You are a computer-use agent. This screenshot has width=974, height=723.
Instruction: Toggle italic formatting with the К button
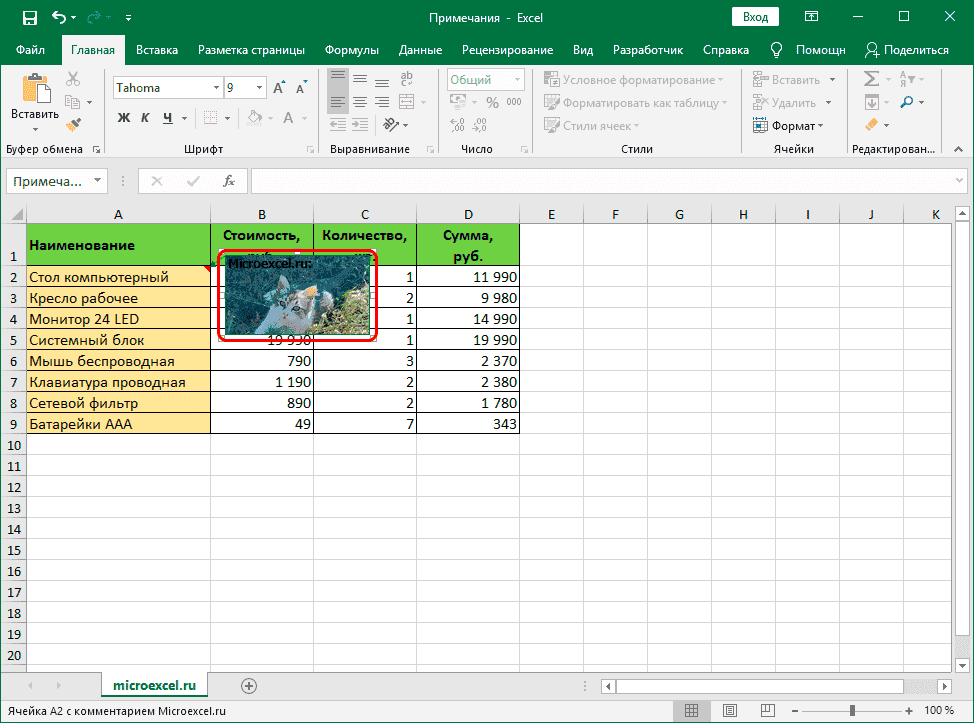tap(147, 118)
